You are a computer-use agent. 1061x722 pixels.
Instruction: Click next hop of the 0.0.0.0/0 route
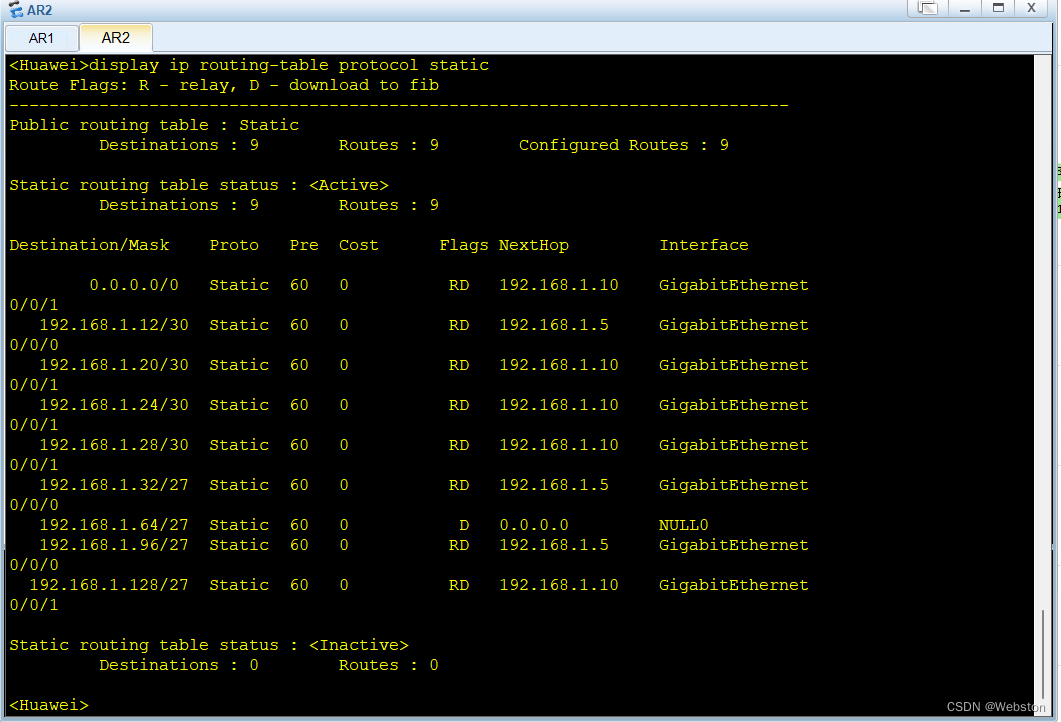(x=559, y=285)
